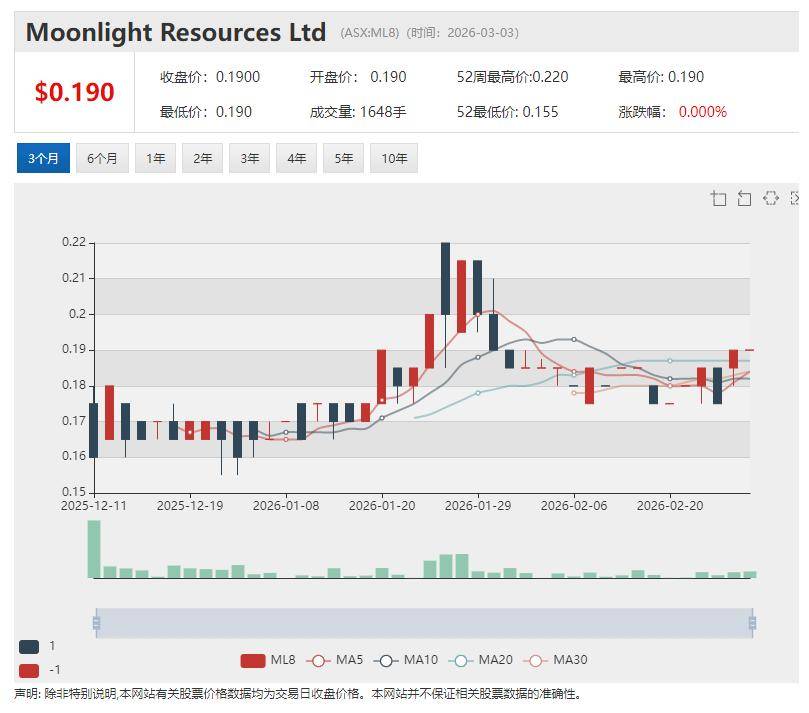Click the tallest volume bar at 2025-12-11
This screenshot has width=809, height=713.
(94, 549)
